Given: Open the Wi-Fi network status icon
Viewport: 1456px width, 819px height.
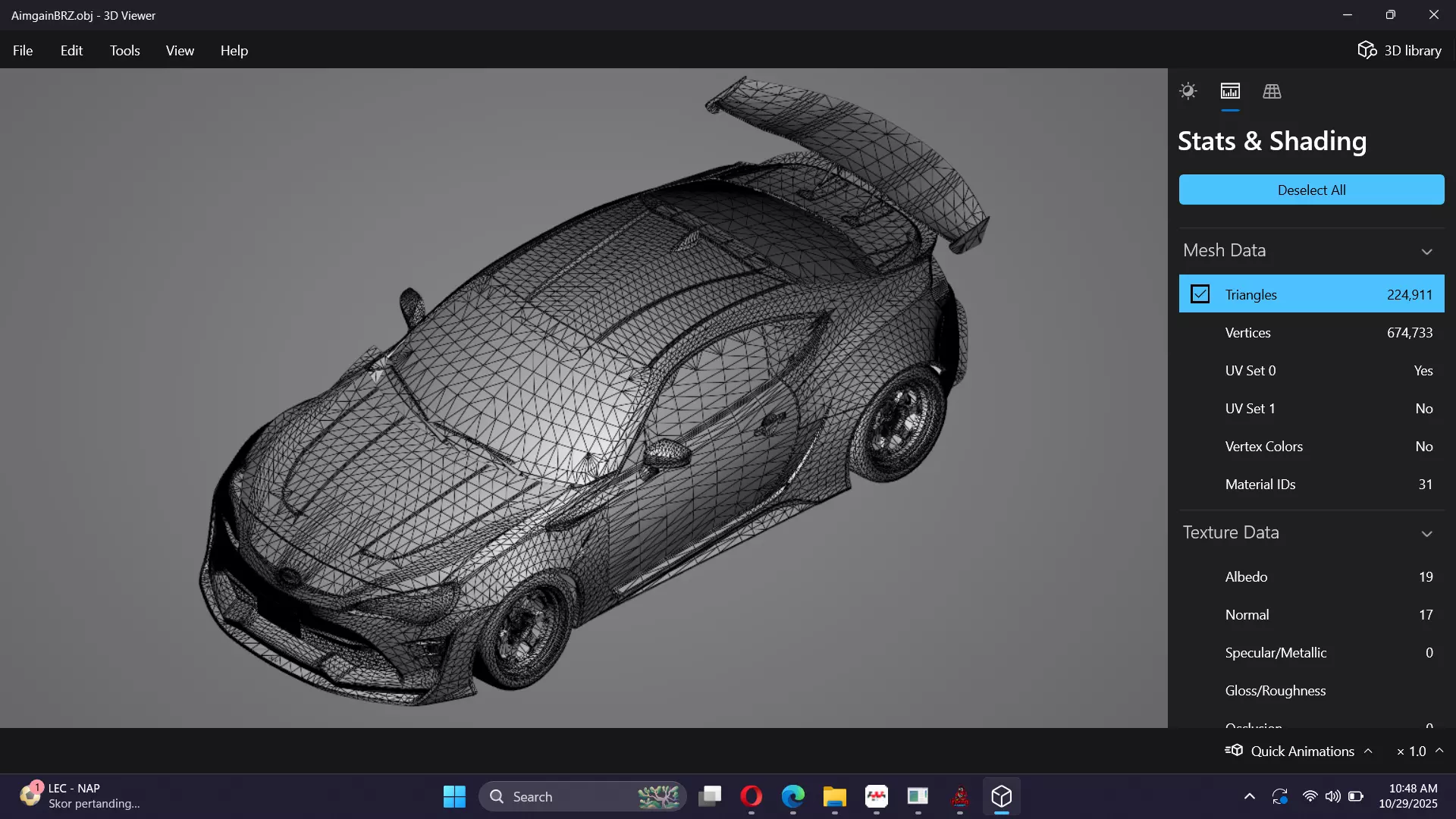Looking at the screenshot, I should pos(1310,796).
